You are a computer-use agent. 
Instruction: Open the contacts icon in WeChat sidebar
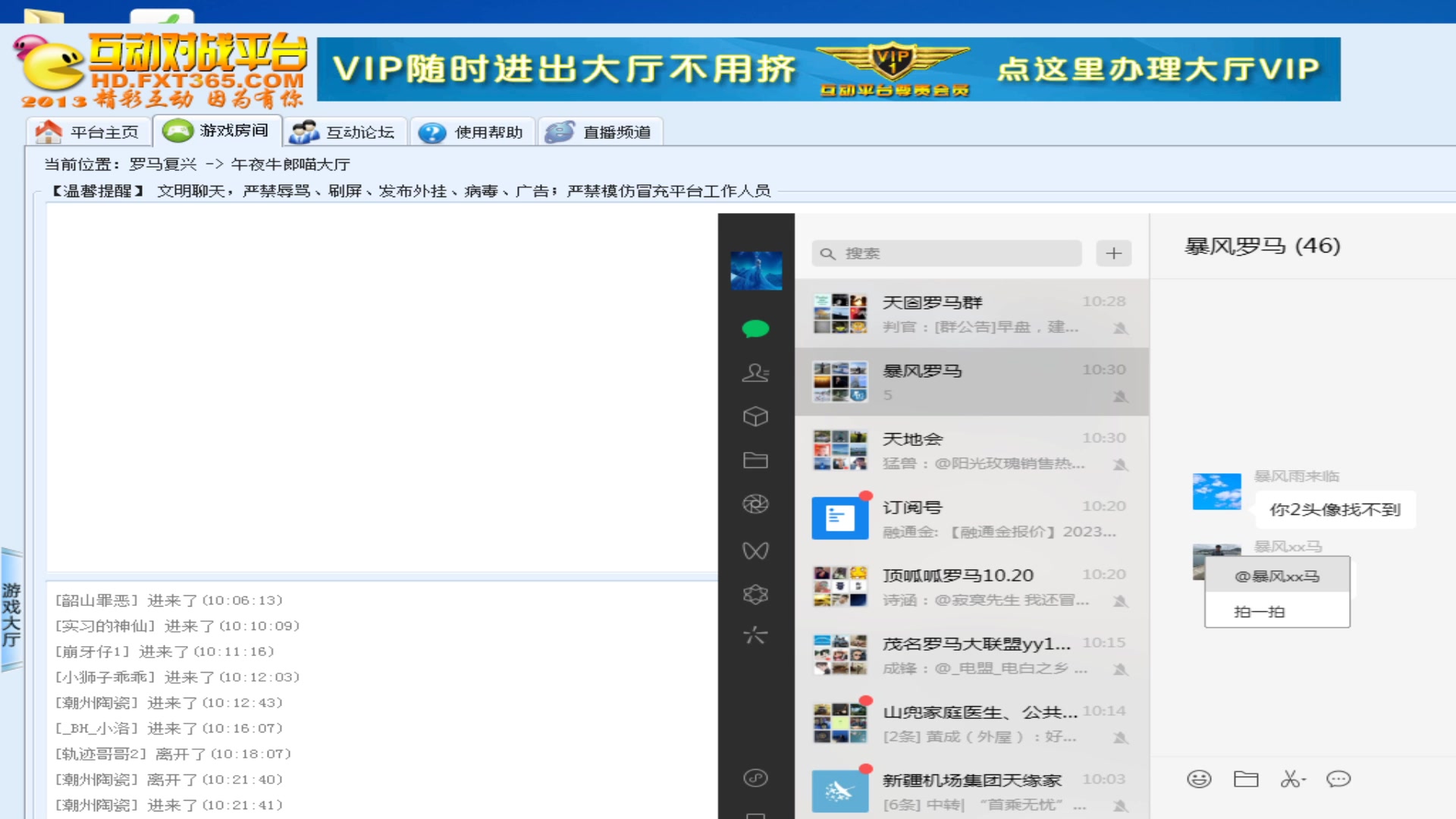[x=755, y=372]
